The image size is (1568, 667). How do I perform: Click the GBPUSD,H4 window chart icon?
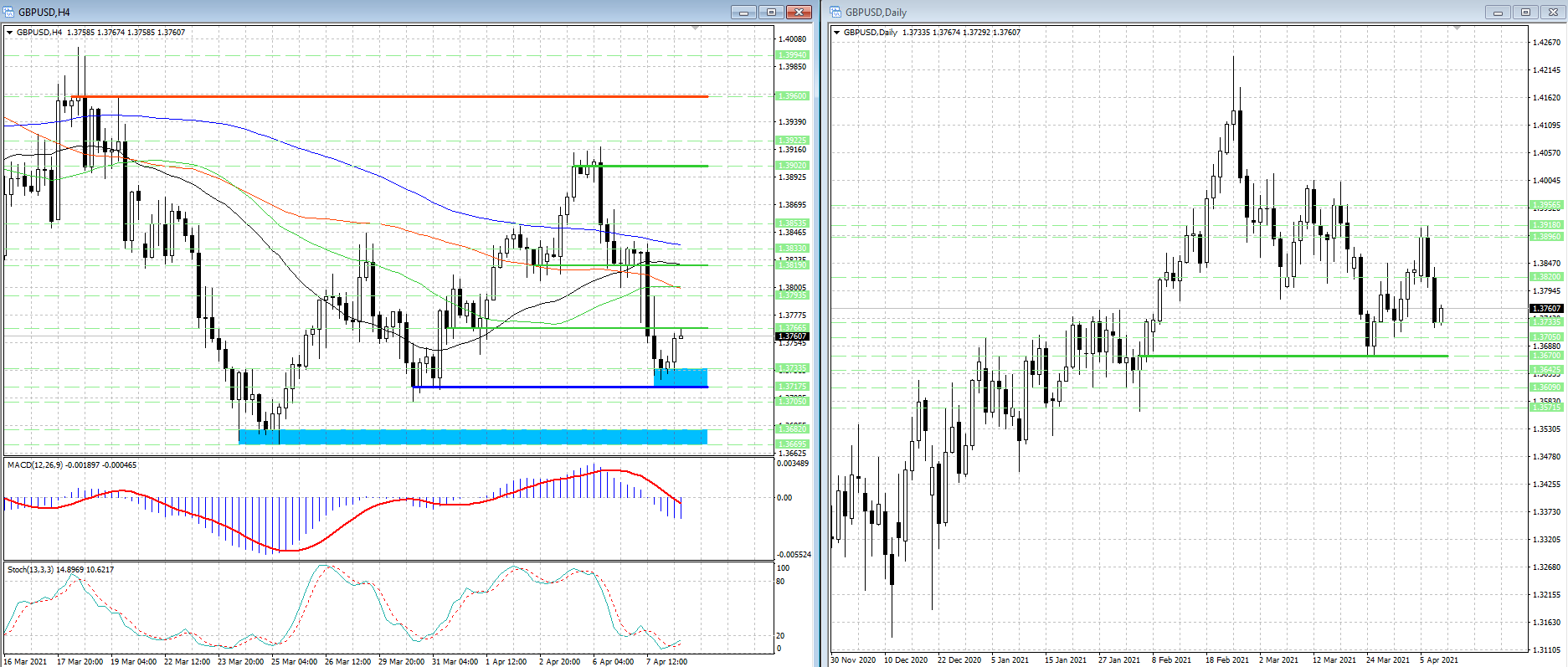(x=9, y=12)
